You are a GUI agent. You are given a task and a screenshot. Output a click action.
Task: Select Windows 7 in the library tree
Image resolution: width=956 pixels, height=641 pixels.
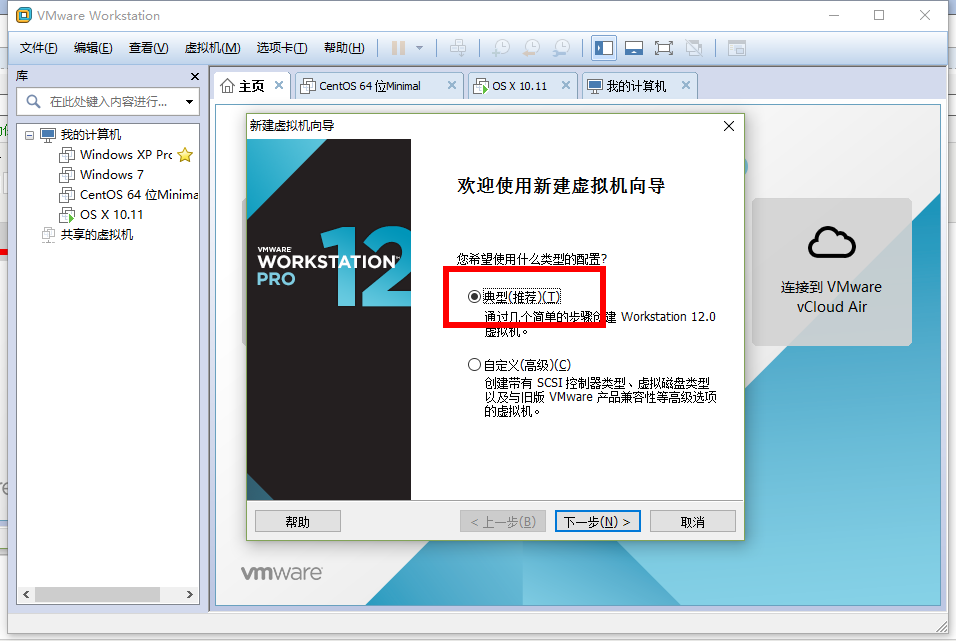tap(112, 175)
